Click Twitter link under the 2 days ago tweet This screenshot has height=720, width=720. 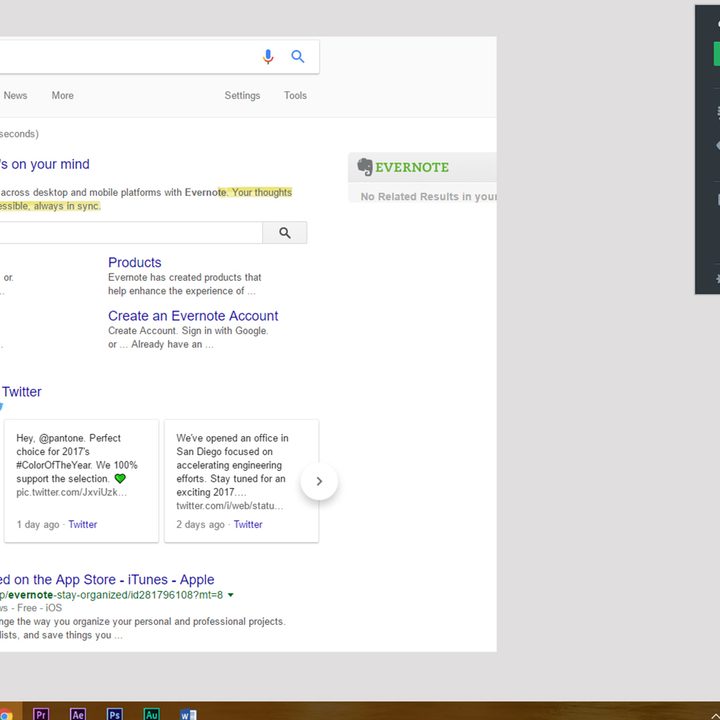248,524
